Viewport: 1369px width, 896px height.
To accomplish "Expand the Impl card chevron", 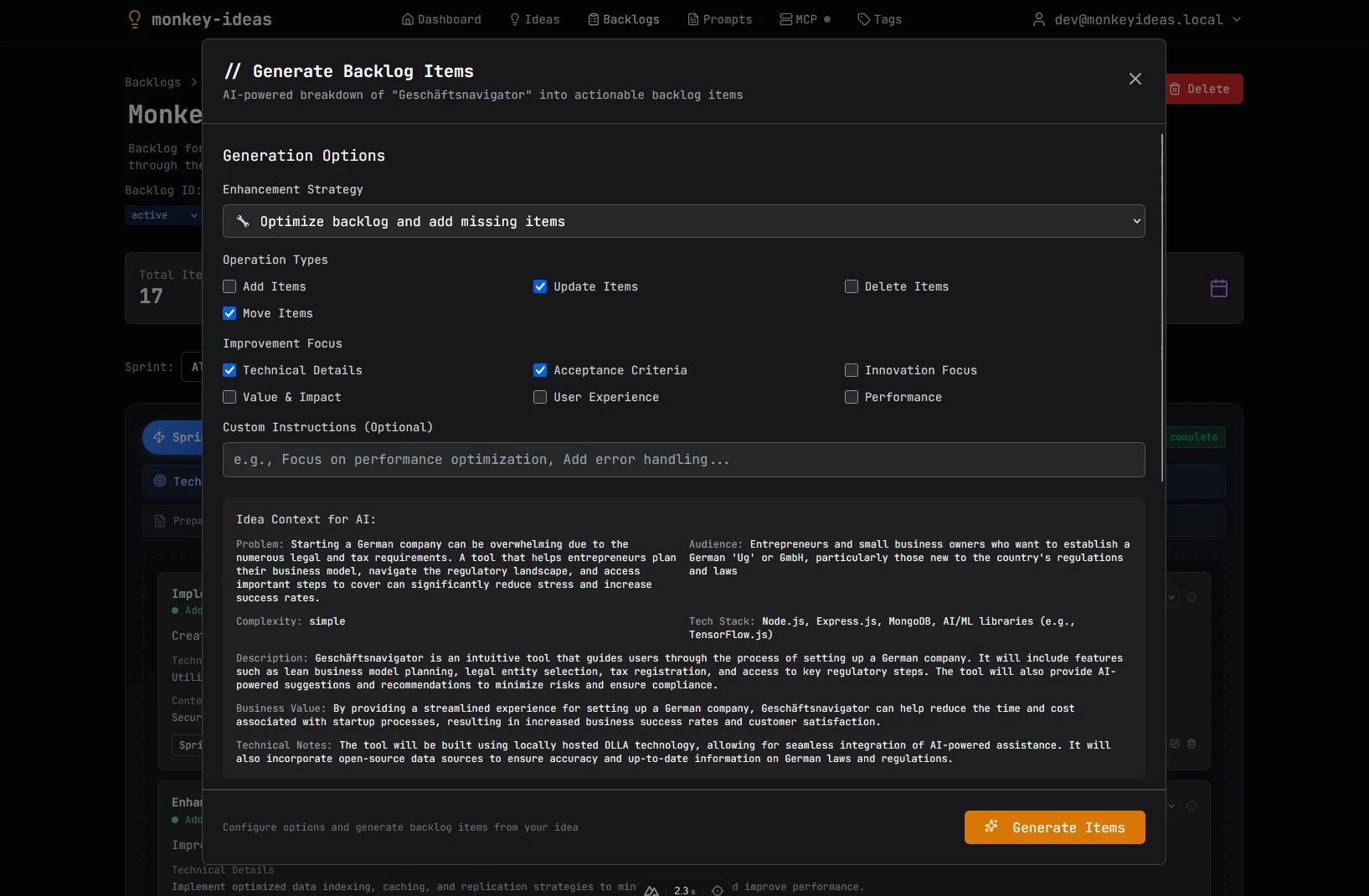I will pyautogui.click(x=1171, y=597).
